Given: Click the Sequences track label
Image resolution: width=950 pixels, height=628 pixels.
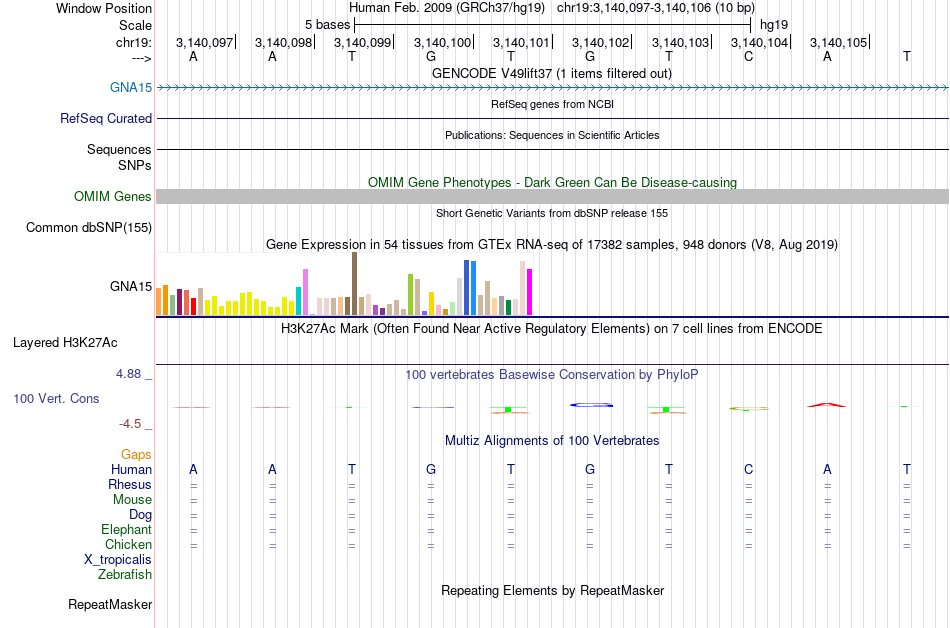Looking at the screenshot, I should point(119,149).
